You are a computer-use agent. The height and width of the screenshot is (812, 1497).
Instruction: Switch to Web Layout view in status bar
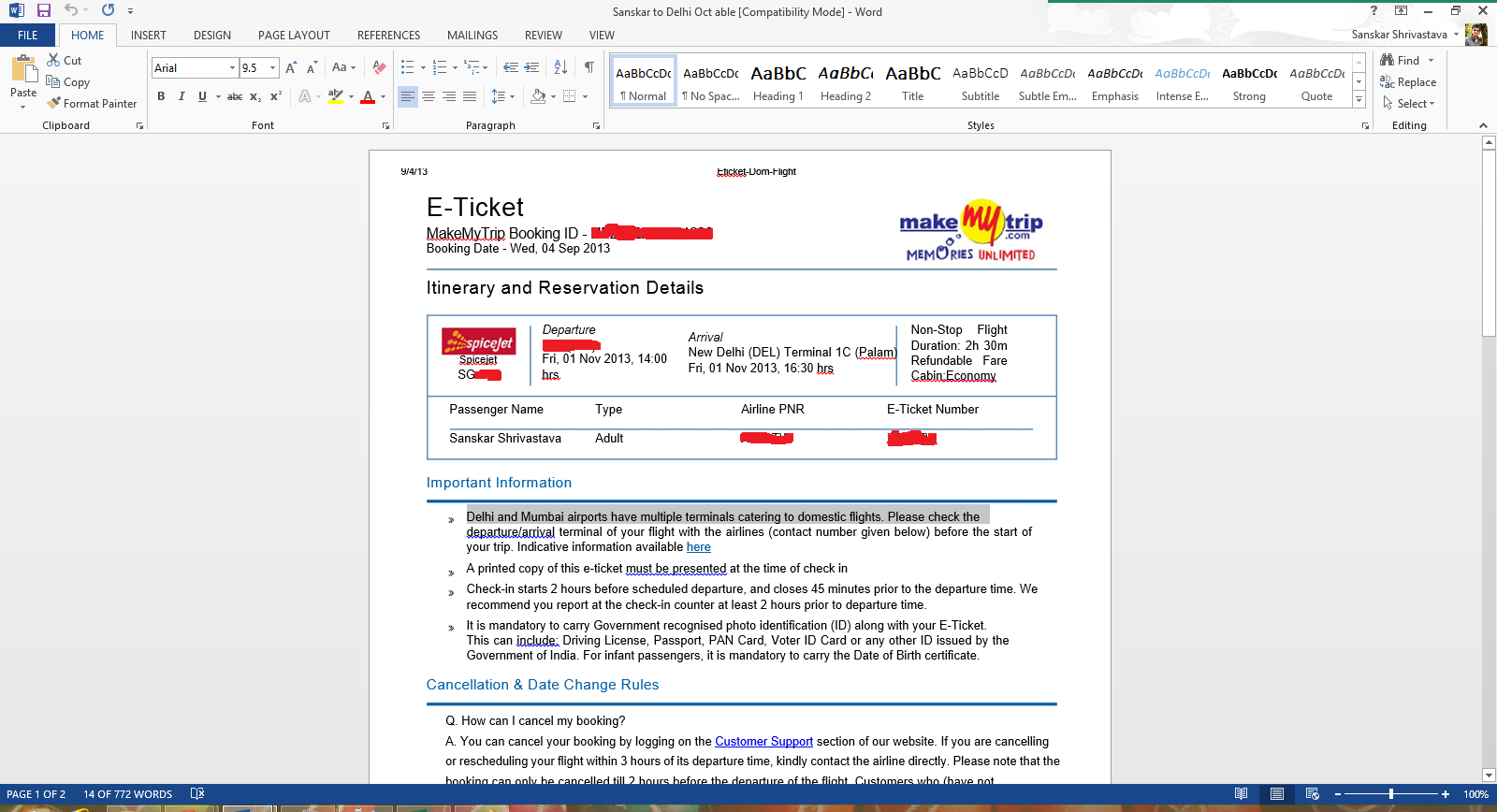1312,793
